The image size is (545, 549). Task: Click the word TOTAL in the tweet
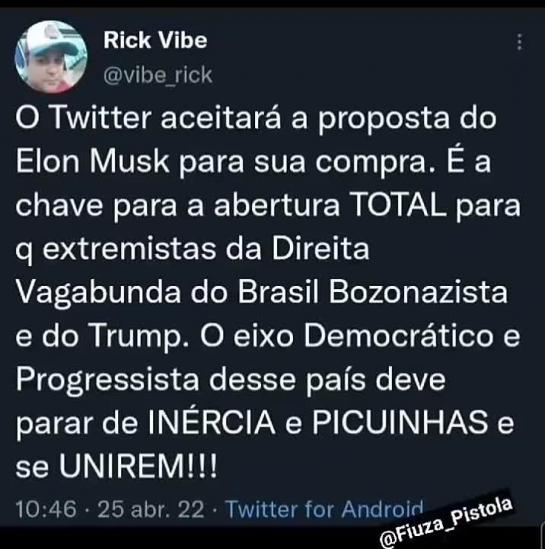tap(399, 205)
